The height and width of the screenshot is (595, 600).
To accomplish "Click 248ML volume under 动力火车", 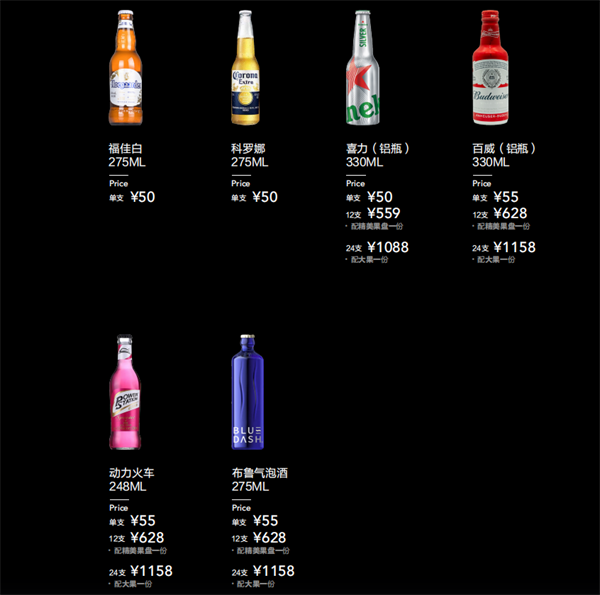I will (x=127, y=487).
